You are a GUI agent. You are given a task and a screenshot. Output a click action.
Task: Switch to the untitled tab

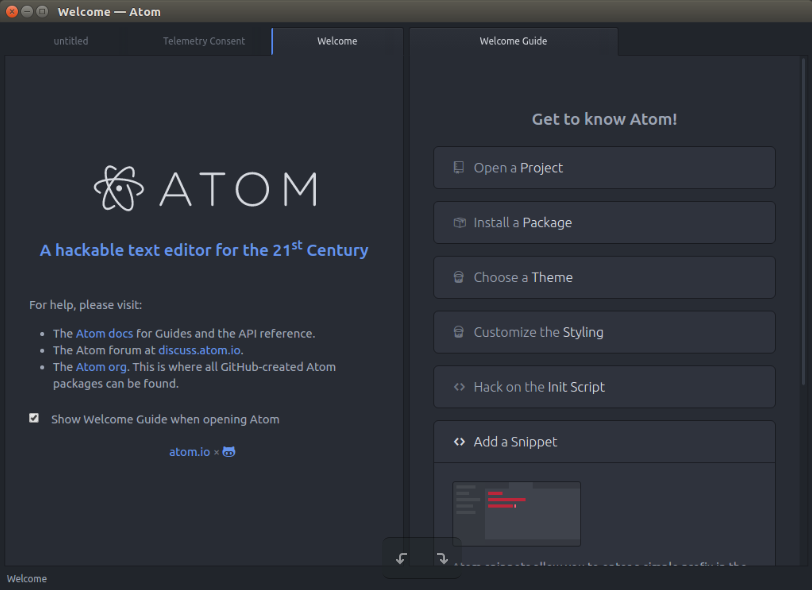pos(71,41)
